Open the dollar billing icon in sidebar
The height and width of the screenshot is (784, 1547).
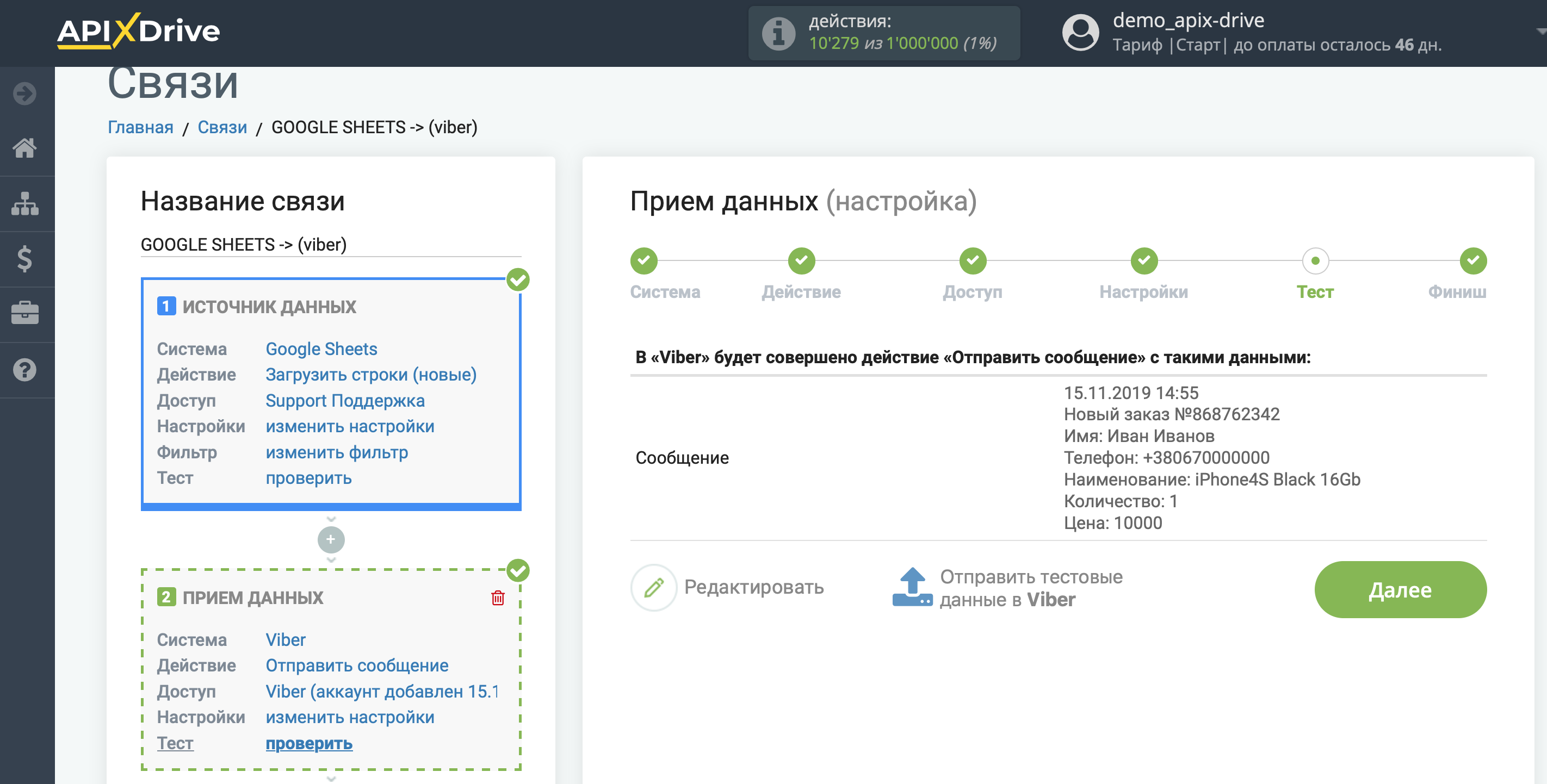[x=24, y=259]
